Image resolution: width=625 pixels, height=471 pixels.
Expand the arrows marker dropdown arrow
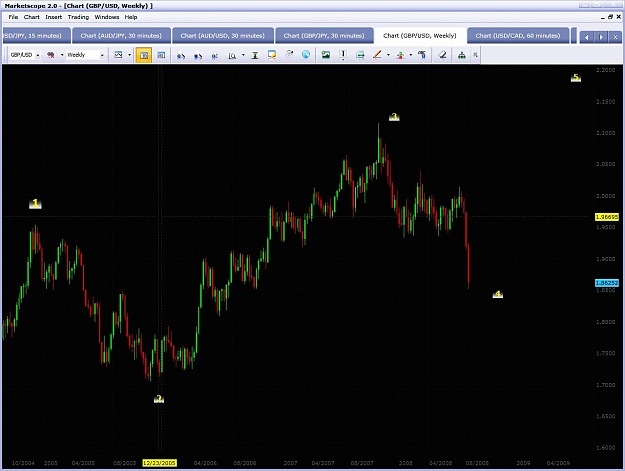[411, 55]
